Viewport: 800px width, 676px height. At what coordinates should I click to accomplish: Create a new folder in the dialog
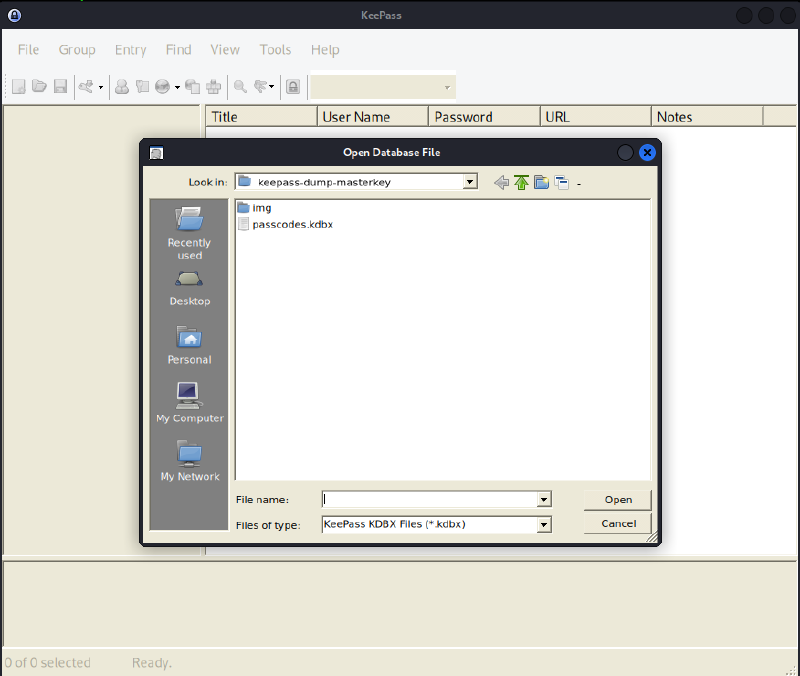tap(541, 182)
